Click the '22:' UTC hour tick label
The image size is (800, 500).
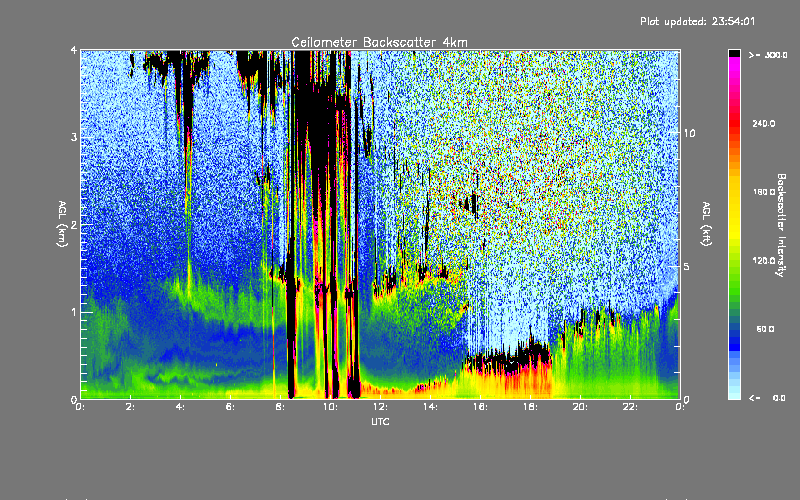630,407
